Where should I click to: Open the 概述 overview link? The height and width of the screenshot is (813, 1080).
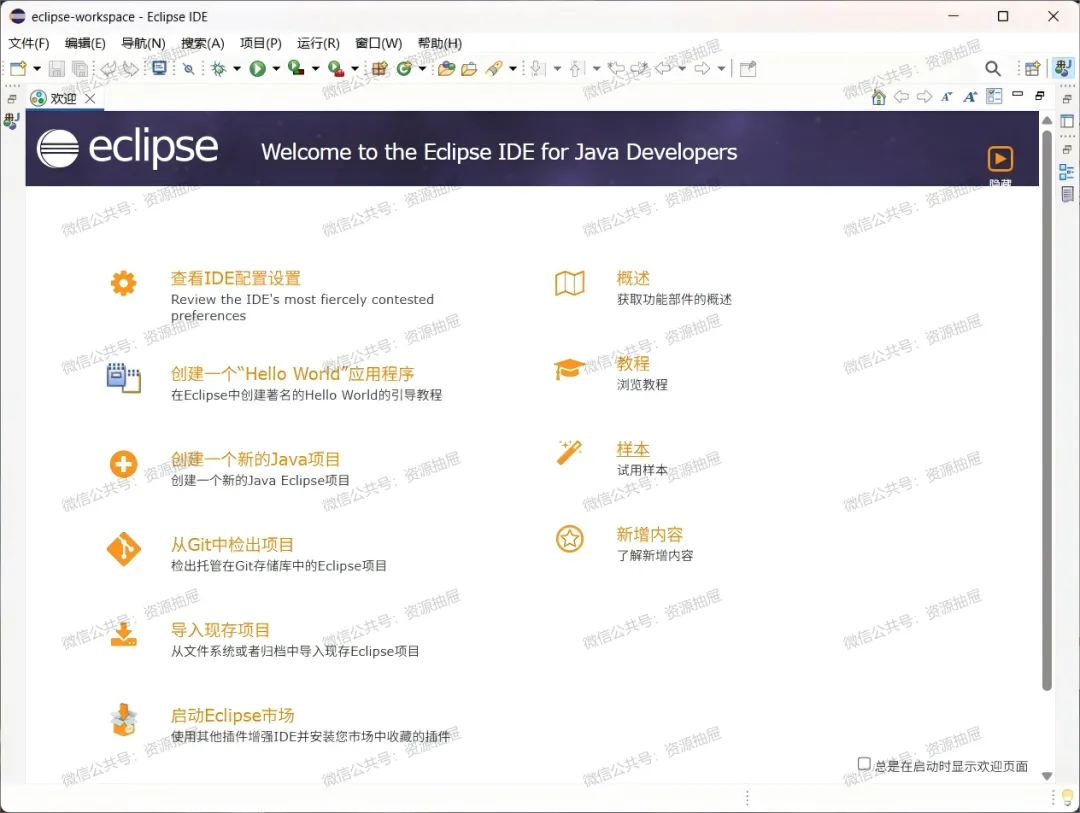pyautogui.click(x=633, y=278)
